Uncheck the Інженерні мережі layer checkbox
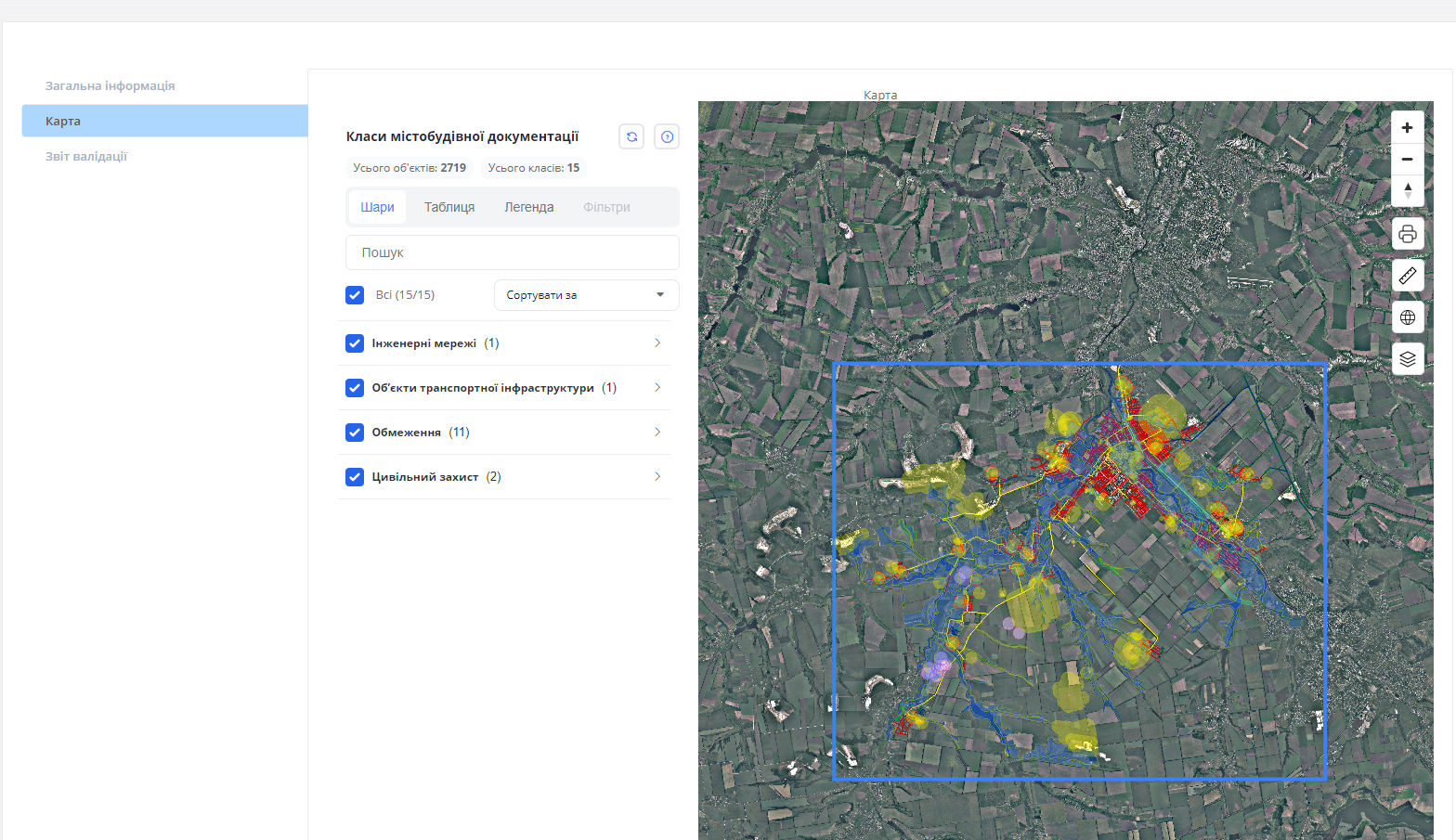 coord(355,343)
